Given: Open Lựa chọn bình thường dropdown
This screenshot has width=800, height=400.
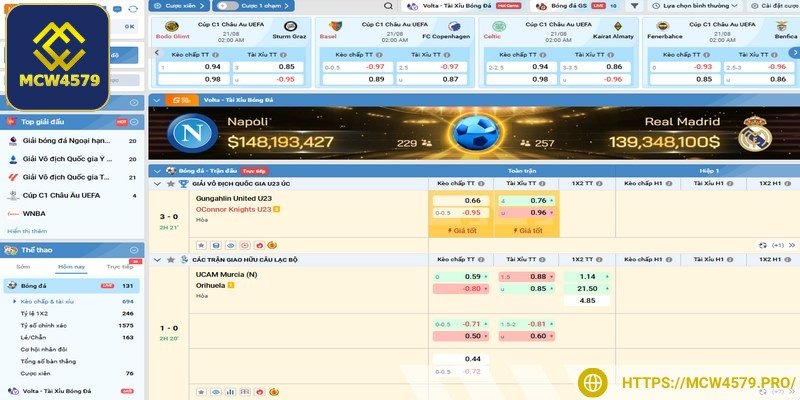Looking at the screenshot, I should tap(694, 6).
